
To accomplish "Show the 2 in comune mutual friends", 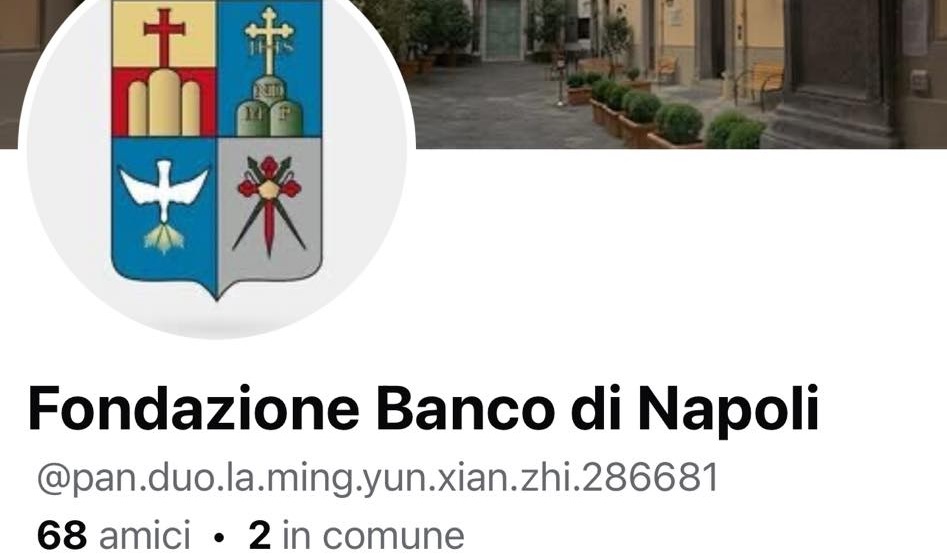I will [x=356, y=535].
